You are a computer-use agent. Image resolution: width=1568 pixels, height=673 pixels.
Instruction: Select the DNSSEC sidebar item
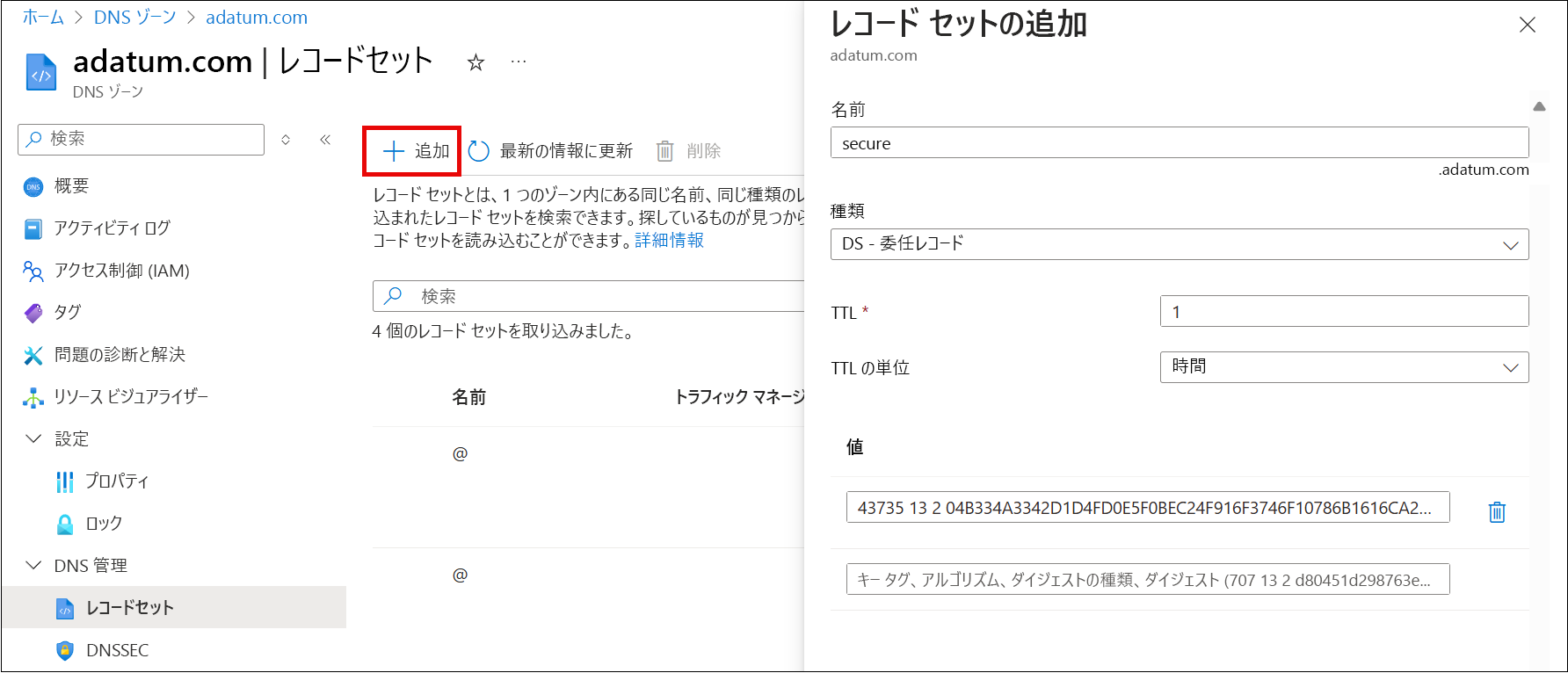tap(117, 650)
